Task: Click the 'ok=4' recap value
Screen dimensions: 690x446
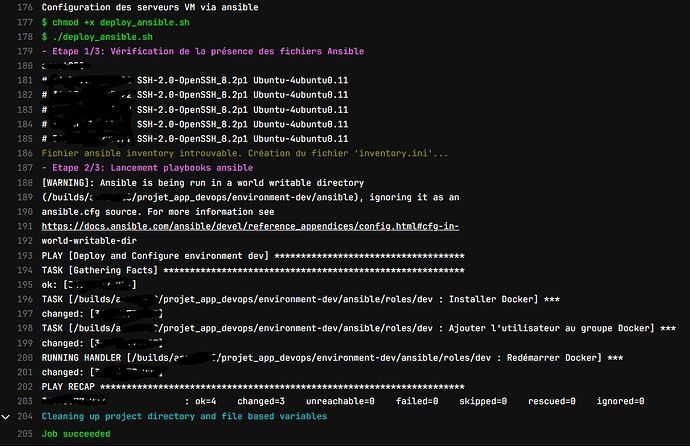Action: click(206, 401)
